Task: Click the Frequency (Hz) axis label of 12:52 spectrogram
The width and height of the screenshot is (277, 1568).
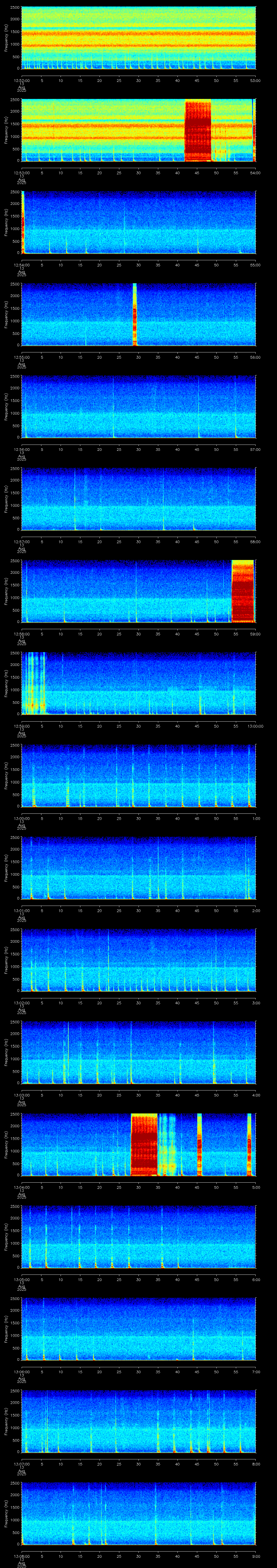Action: pyautogui.click(x=6, y=38)
